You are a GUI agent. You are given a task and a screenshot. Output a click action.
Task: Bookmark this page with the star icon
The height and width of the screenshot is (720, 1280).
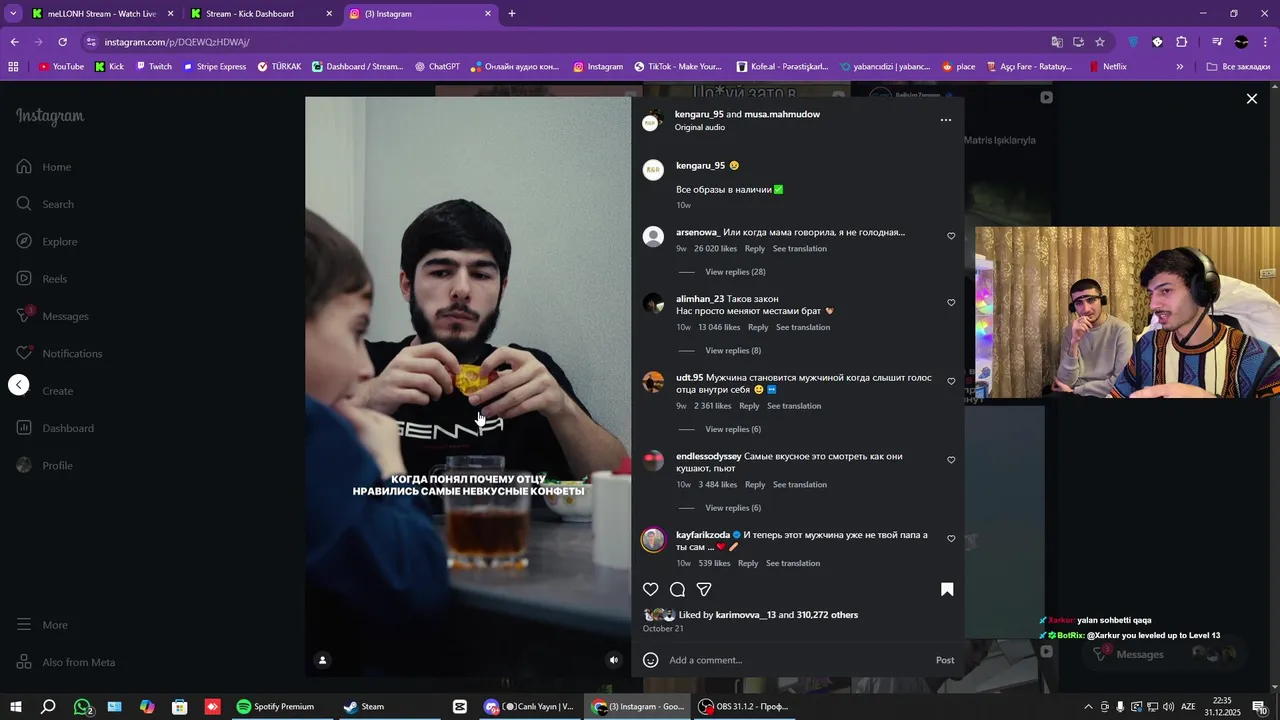point(1100,42)
